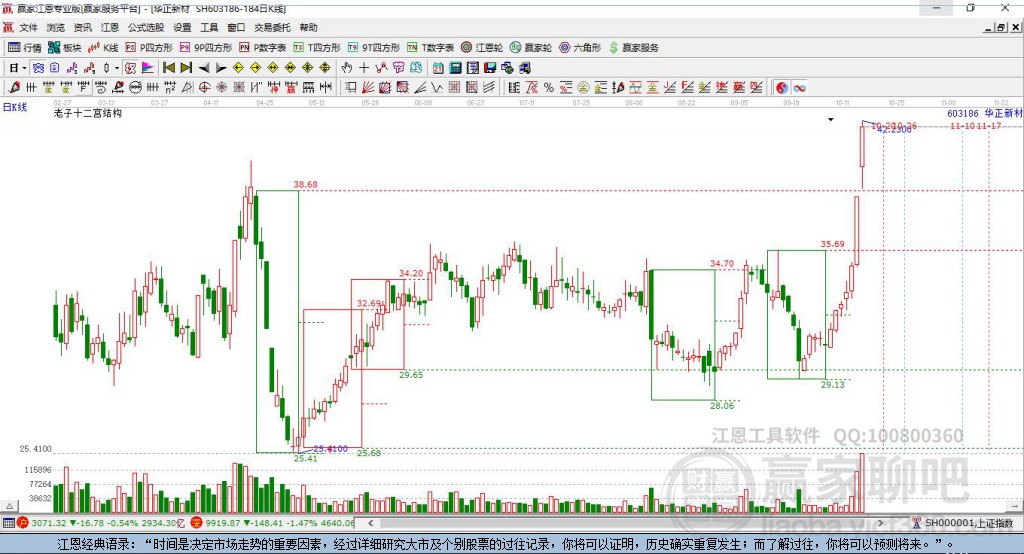Open the 9T四方形 tool

[374, 48]
